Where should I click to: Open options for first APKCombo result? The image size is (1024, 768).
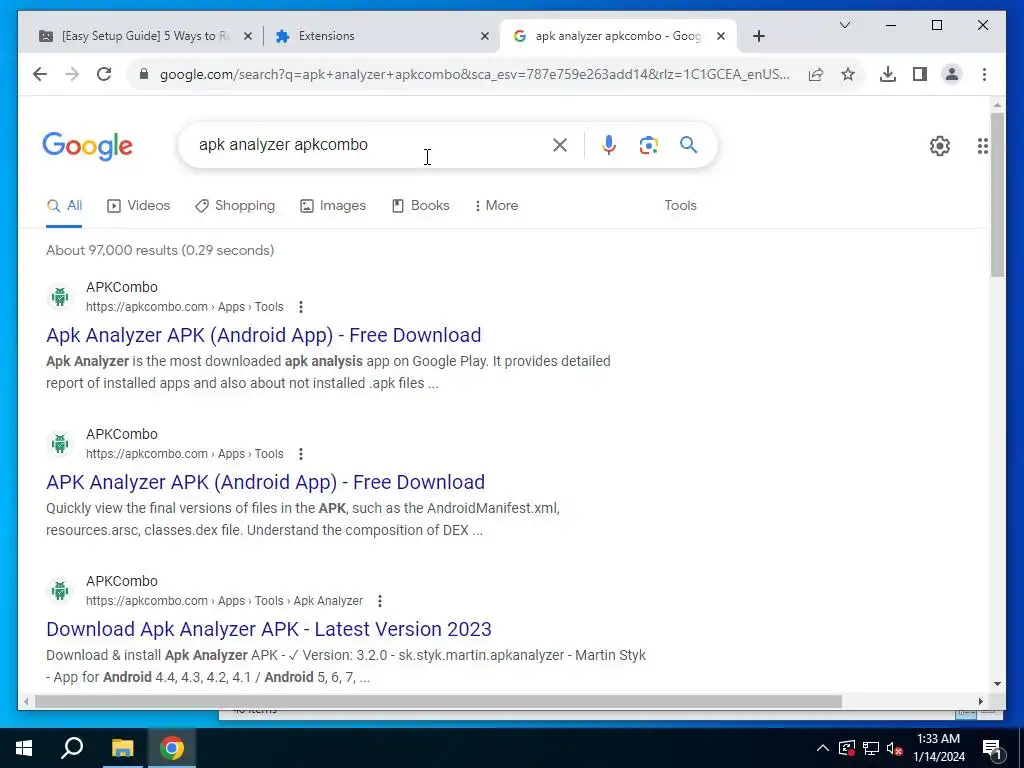(x=300, y=307)
